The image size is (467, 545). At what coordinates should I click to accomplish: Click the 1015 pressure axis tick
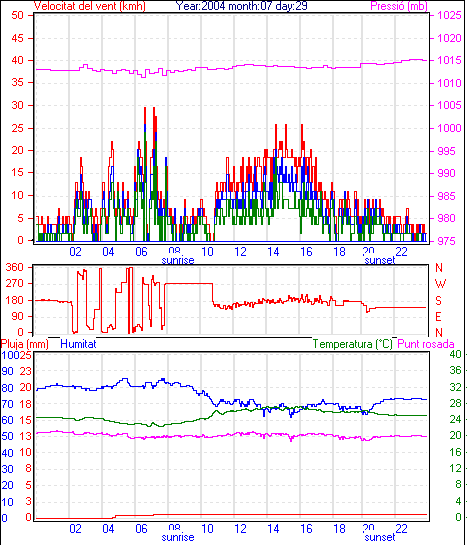(450, 60)
